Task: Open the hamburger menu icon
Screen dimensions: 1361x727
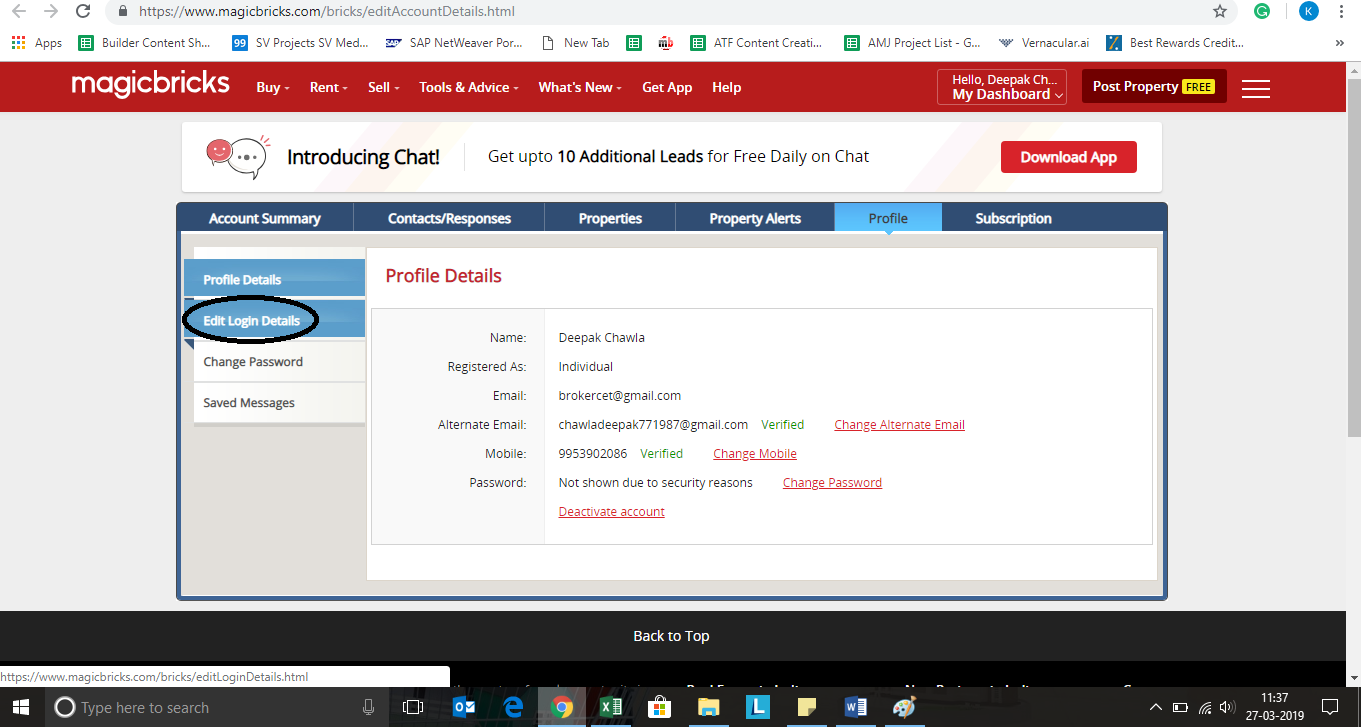Action: pos(1255,88)
